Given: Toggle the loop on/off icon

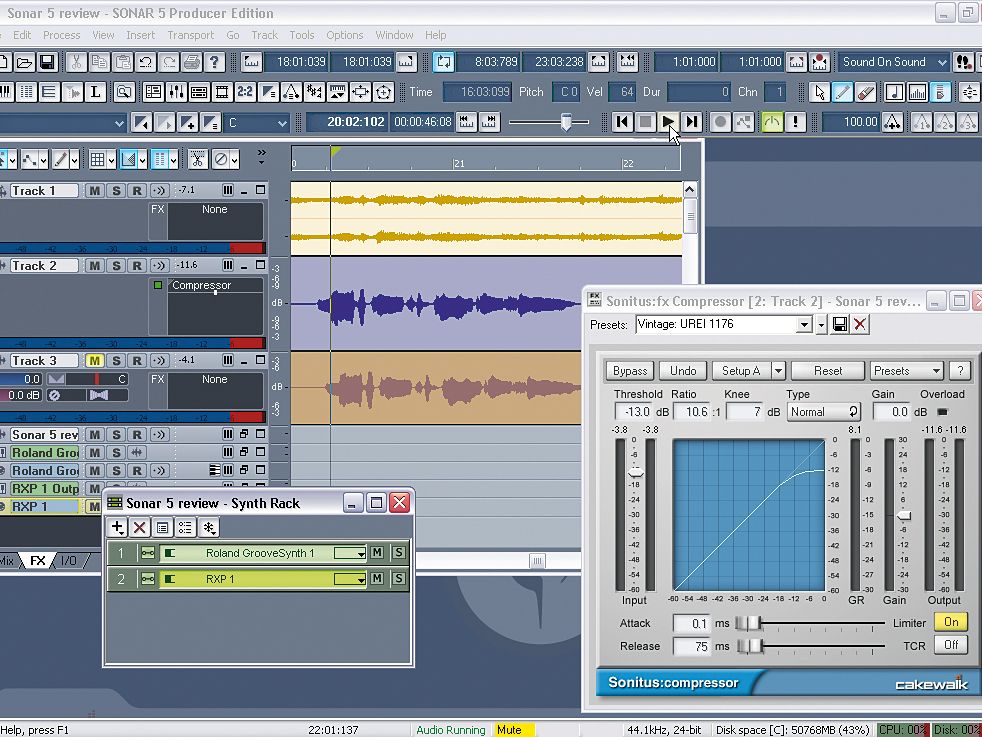Looking at the screenshot, I should [443, 62].
